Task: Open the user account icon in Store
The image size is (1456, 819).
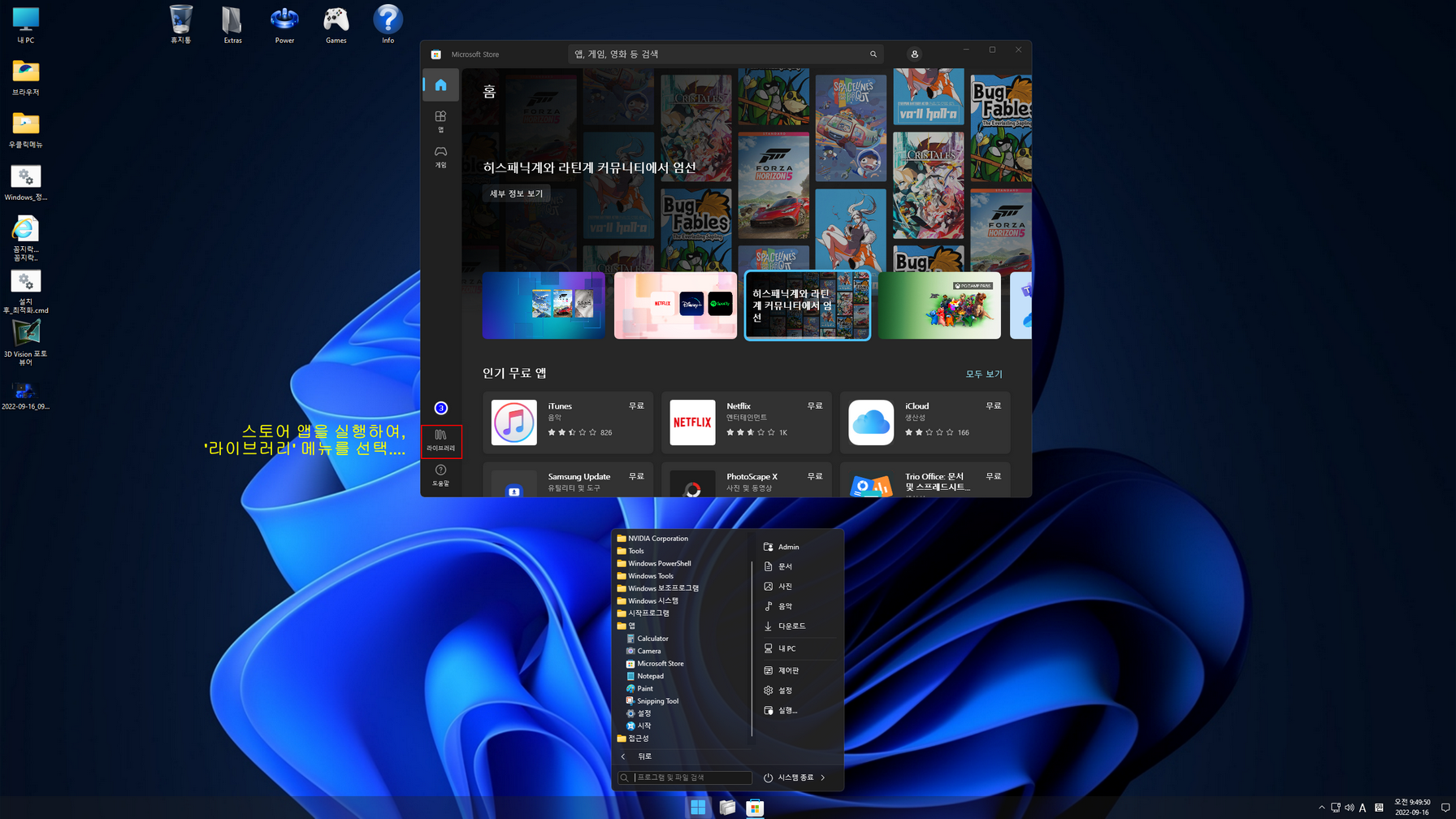Action: click(x=914, y=54)
